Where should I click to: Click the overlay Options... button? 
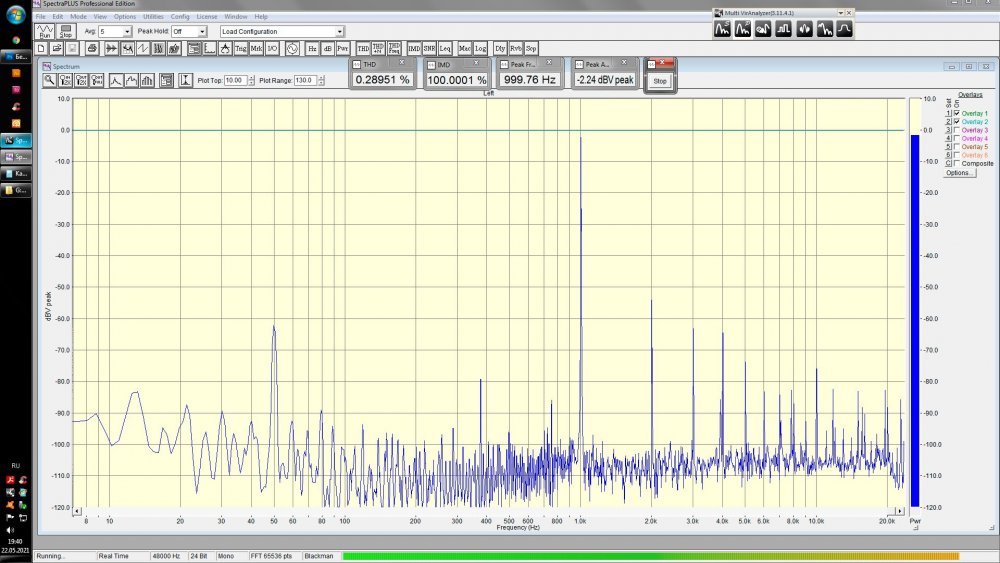click(x=959, y=173)
